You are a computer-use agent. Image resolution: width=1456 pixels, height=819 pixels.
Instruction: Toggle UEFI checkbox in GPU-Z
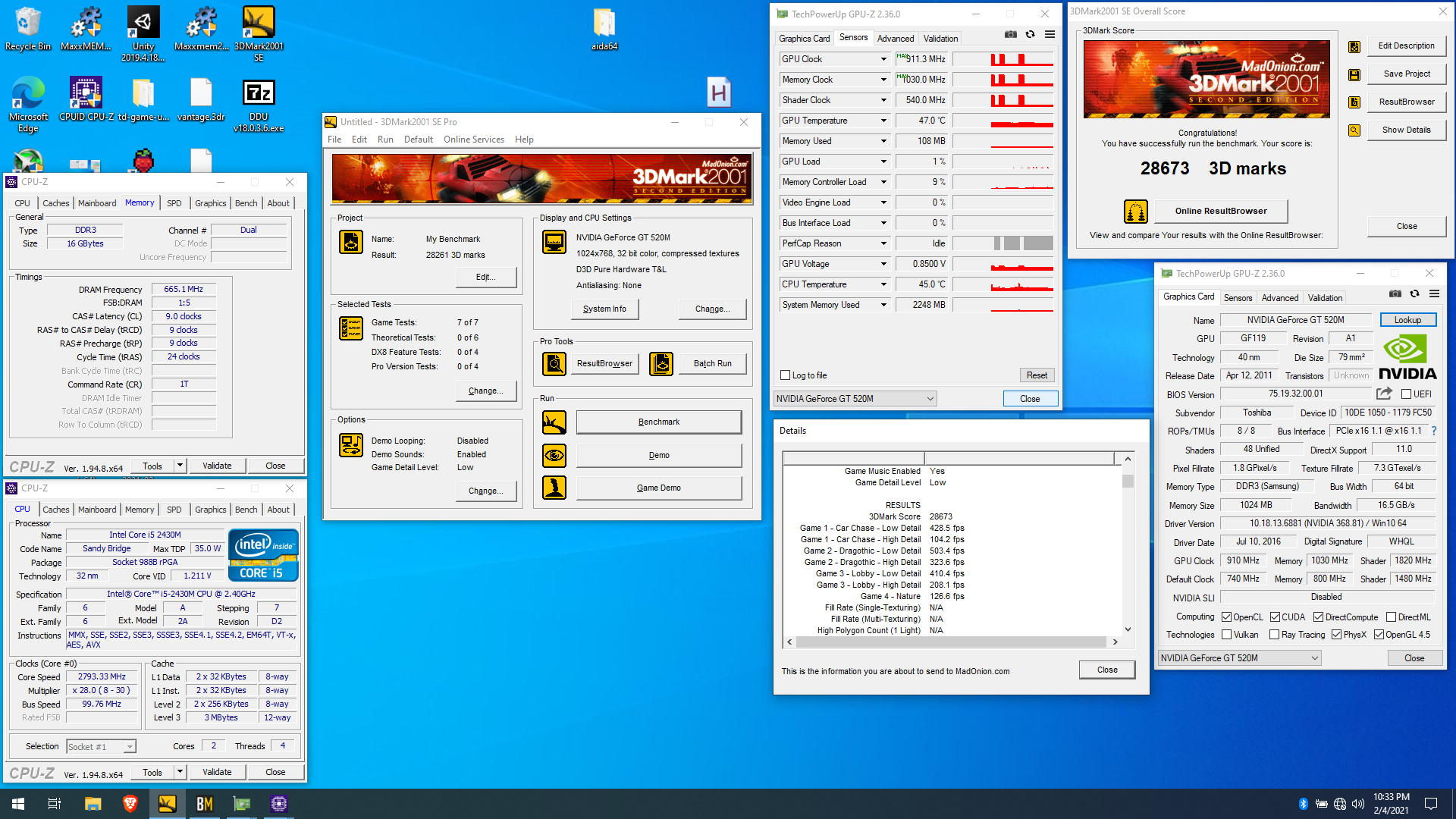1406,394
